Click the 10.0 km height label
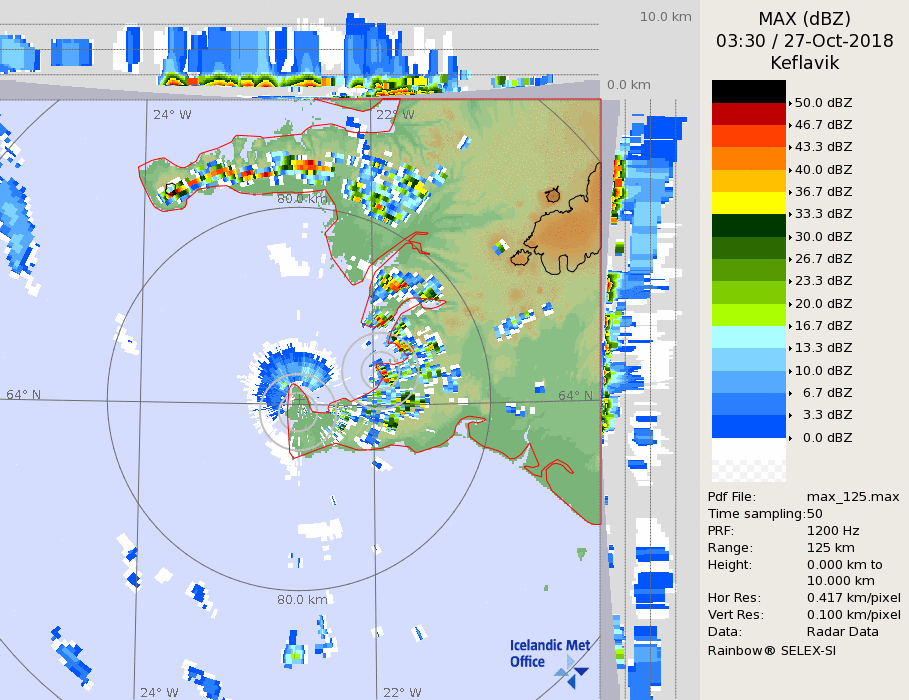This screenshot has width=909, height=700. tap(666, 17)
